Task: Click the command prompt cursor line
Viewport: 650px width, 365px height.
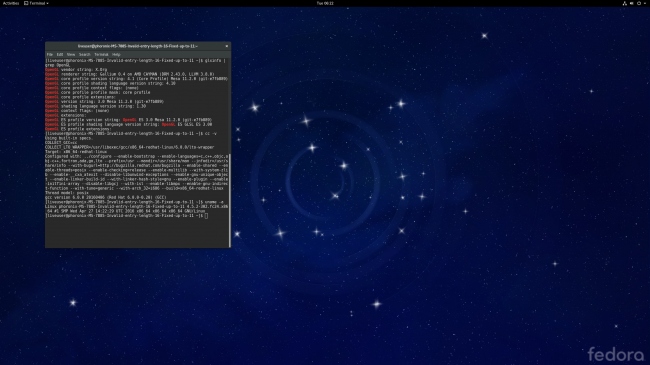Action: pos(126,216)
